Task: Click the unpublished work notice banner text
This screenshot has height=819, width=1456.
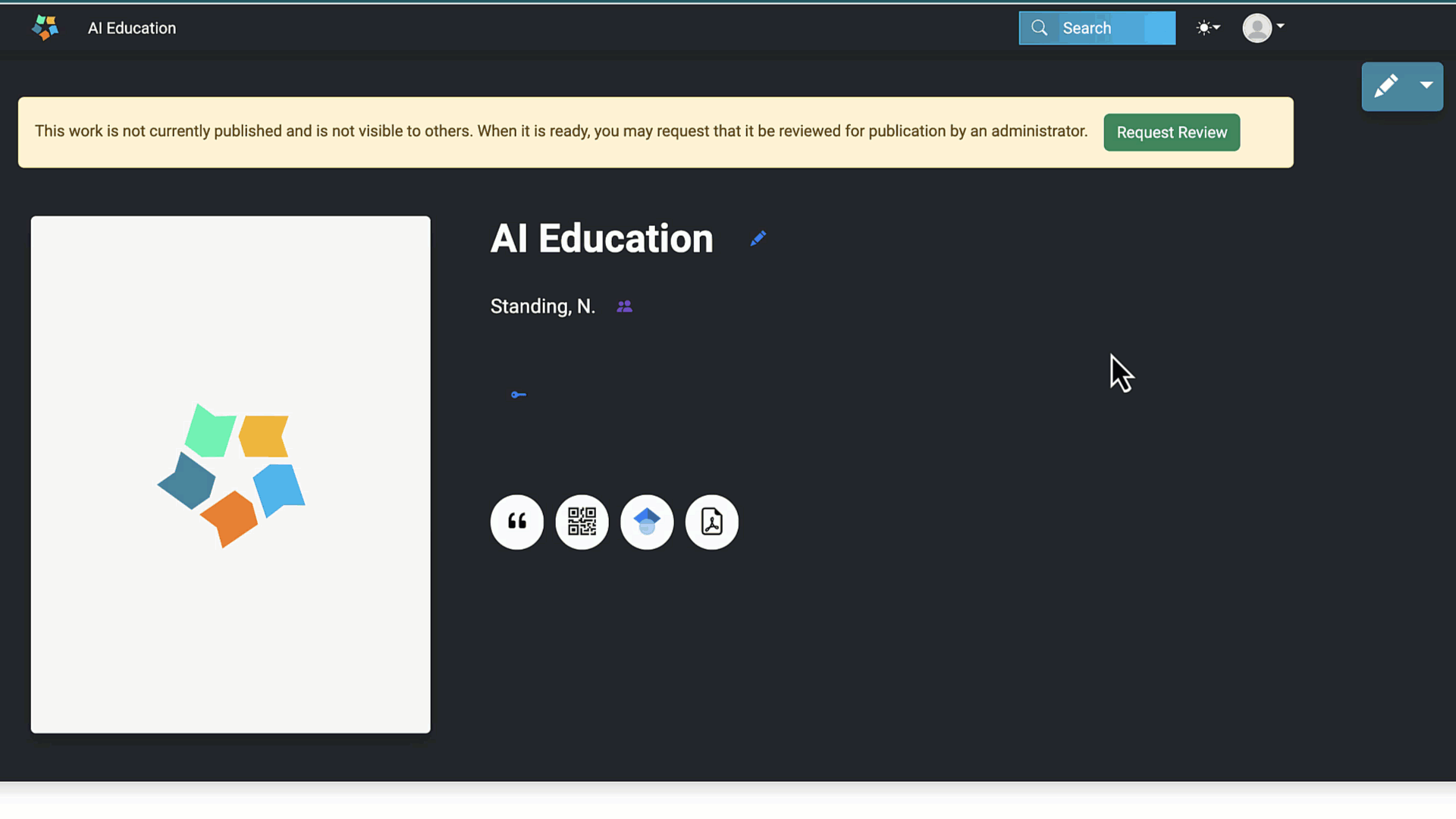Action: pos(560,131)
